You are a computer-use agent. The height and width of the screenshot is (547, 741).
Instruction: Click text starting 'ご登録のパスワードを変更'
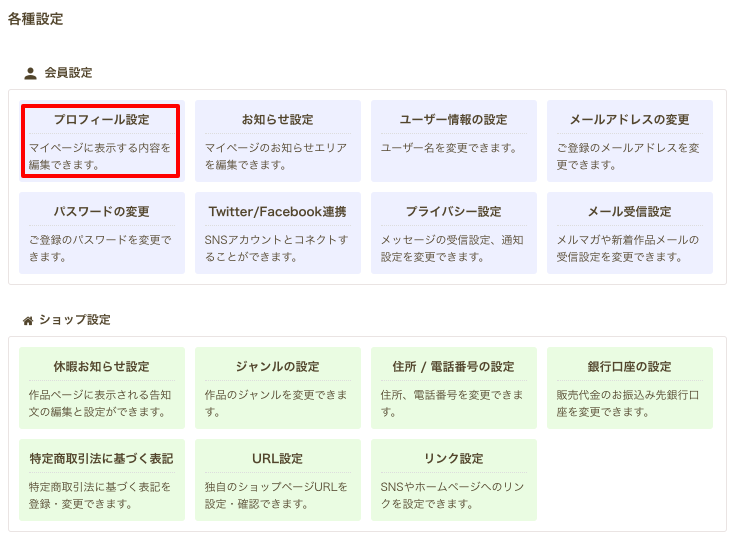pyautogui.click(x=100, y=248)
